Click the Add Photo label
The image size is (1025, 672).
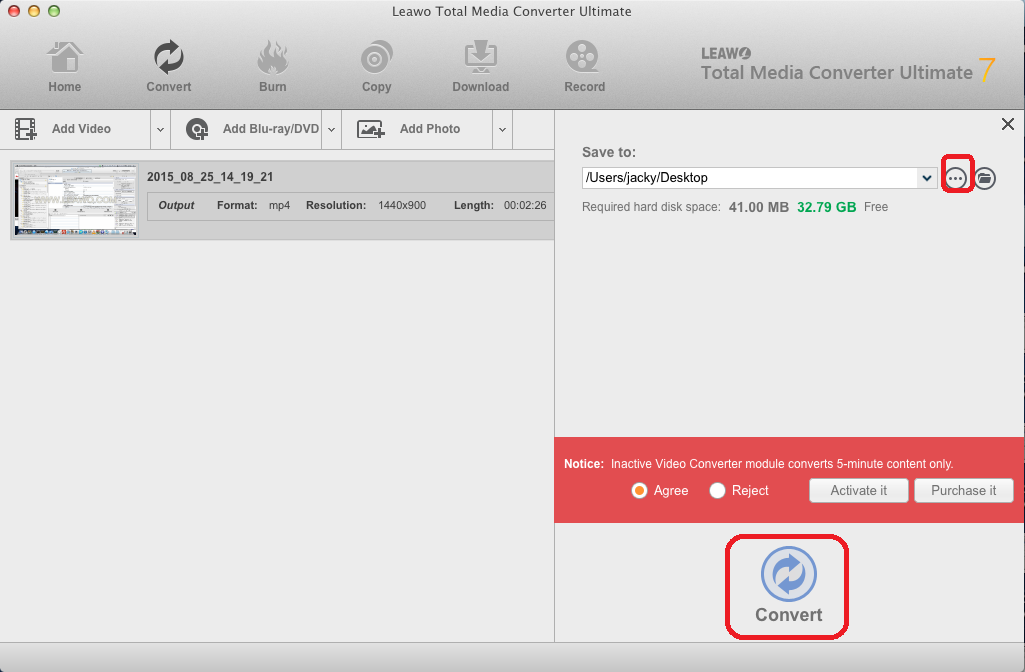430,129
